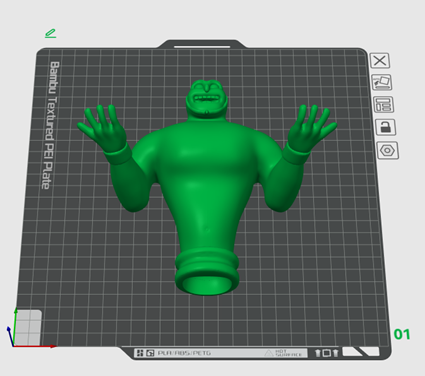Click the white striped marker at plate corner

[361, 351]
